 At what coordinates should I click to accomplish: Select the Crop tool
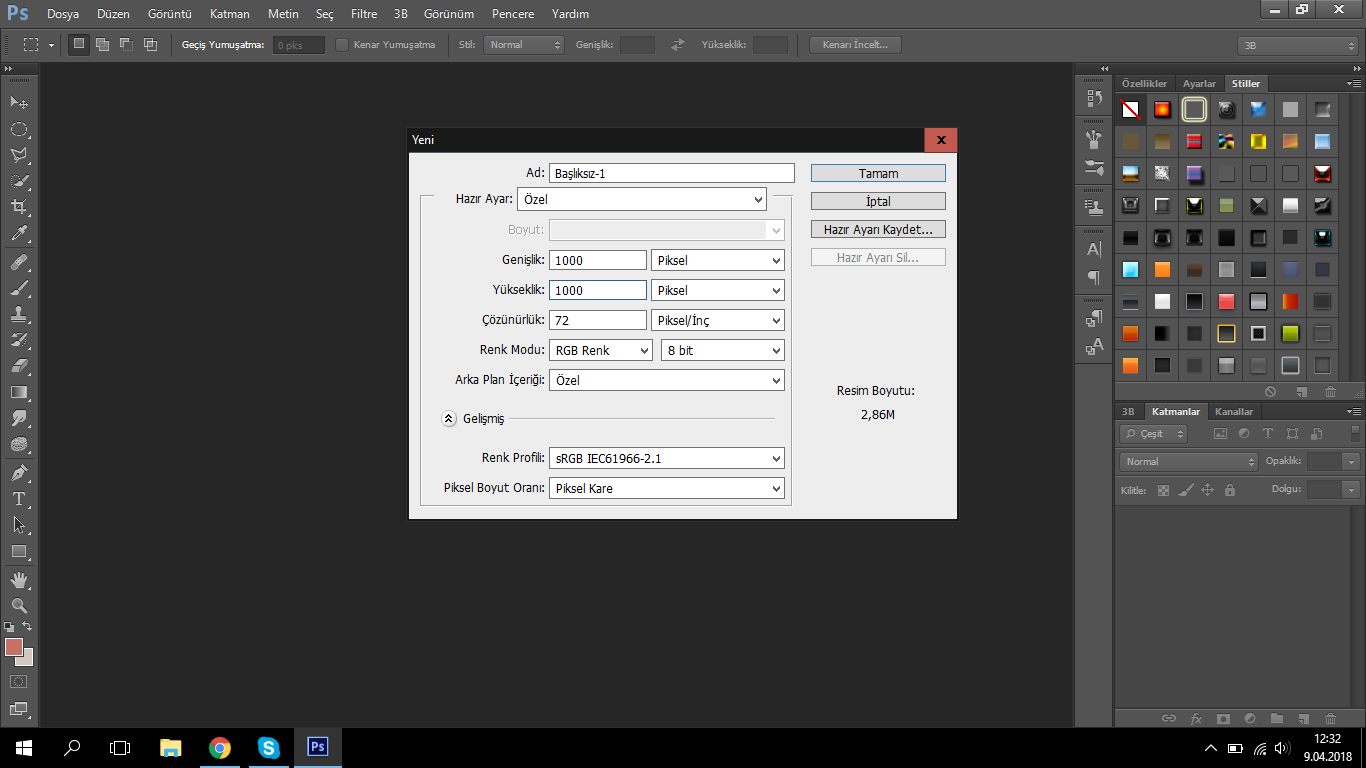pos(19,207)
